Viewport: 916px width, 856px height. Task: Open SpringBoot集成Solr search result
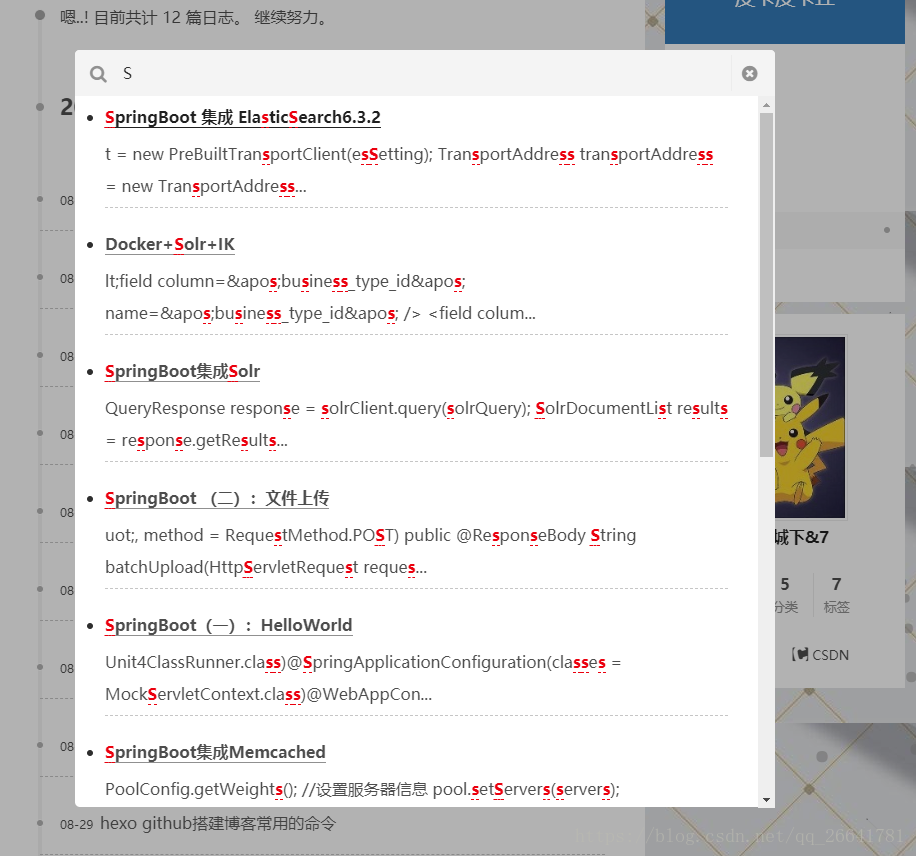(x=182, y=372)
